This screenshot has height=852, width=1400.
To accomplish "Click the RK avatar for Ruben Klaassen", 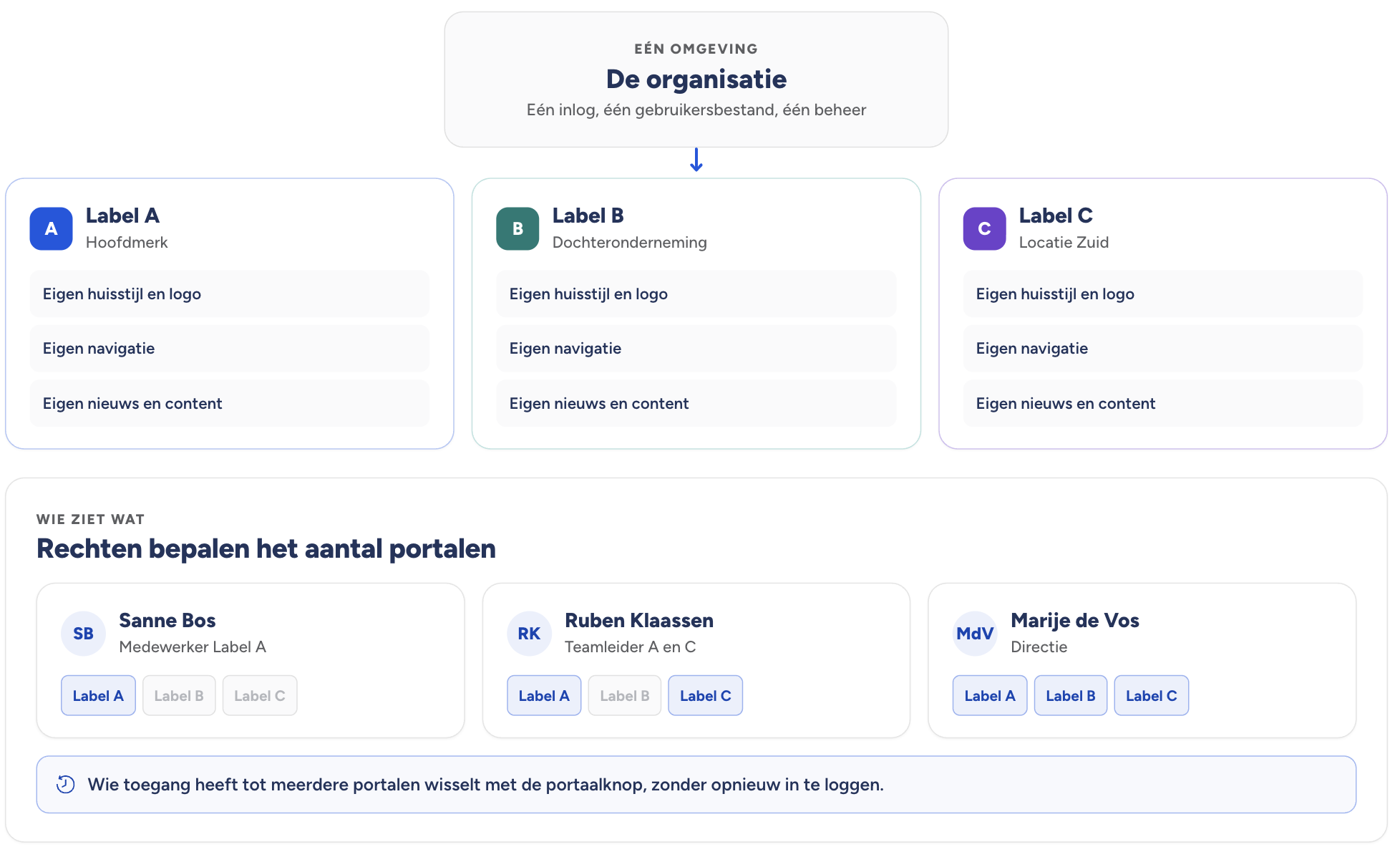I will pos(529,634).
